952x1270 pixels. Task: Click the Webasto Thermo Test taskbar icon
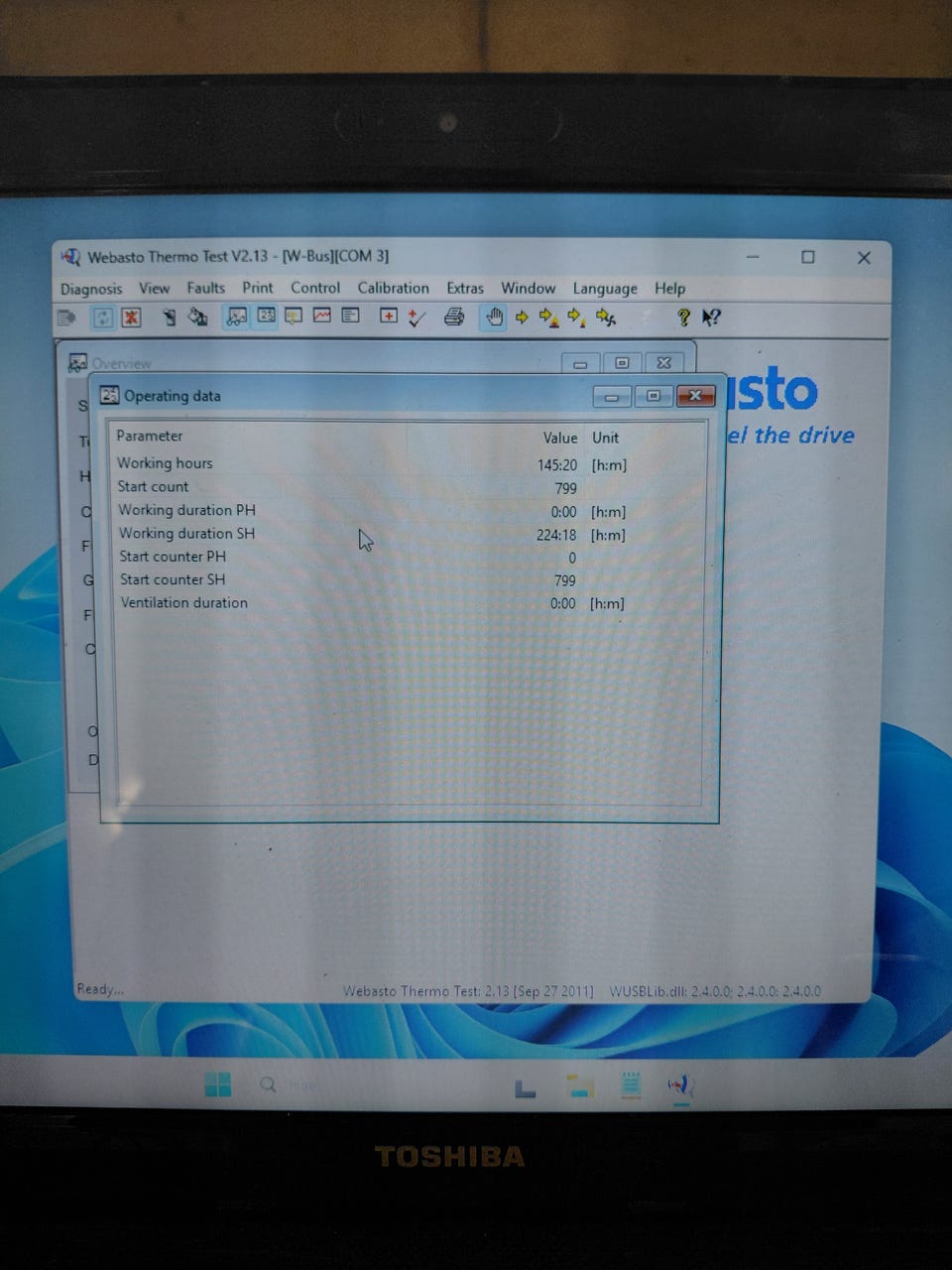pos(681,1085)
